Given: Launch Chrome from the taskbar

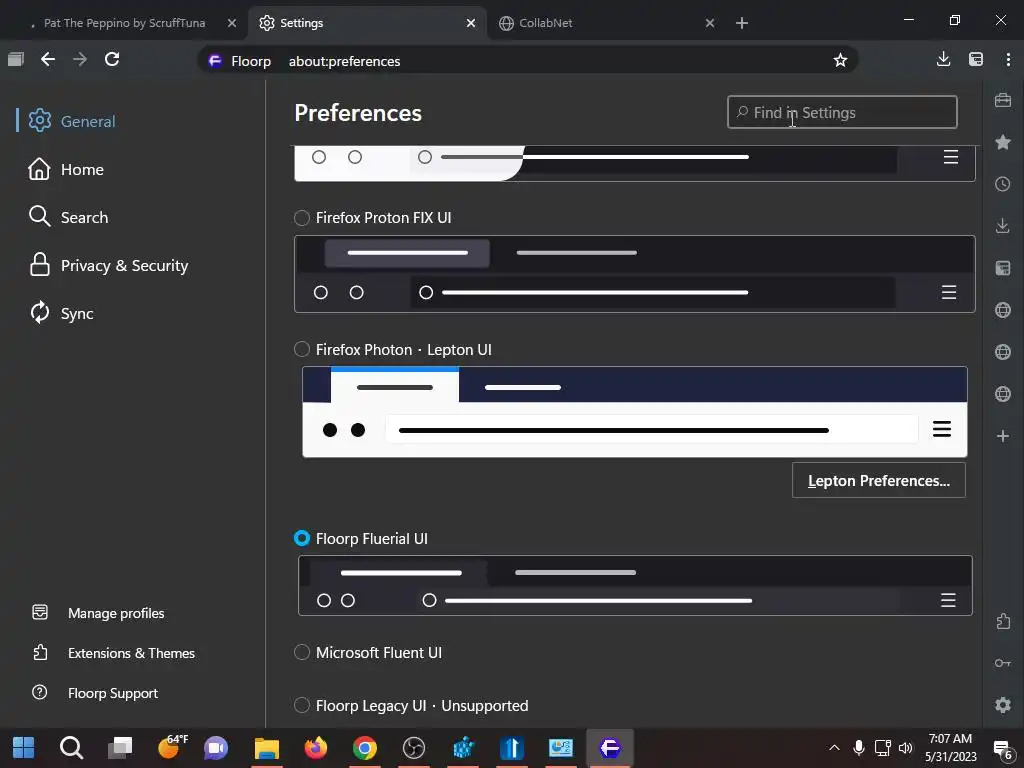Looking at the screenshot, I should pos(364,748).
